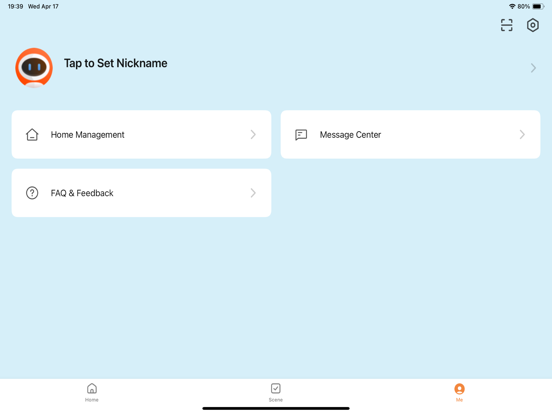Tap the orange robot avatar
The height and width of the screenshot is (414, 552).
34,68
